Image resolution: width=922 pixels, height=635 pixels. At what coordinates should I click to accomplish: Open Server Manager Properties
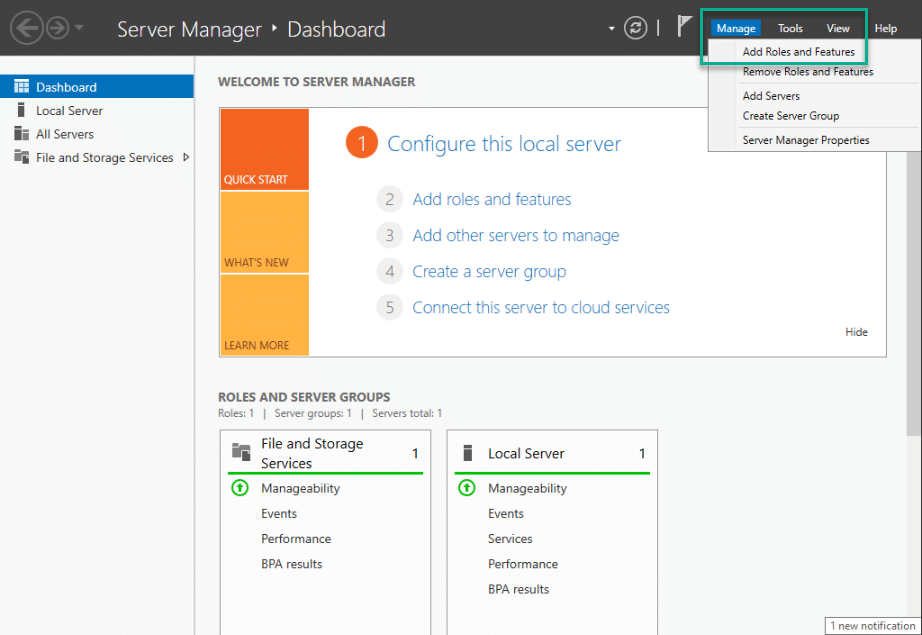tap(806, 140)
